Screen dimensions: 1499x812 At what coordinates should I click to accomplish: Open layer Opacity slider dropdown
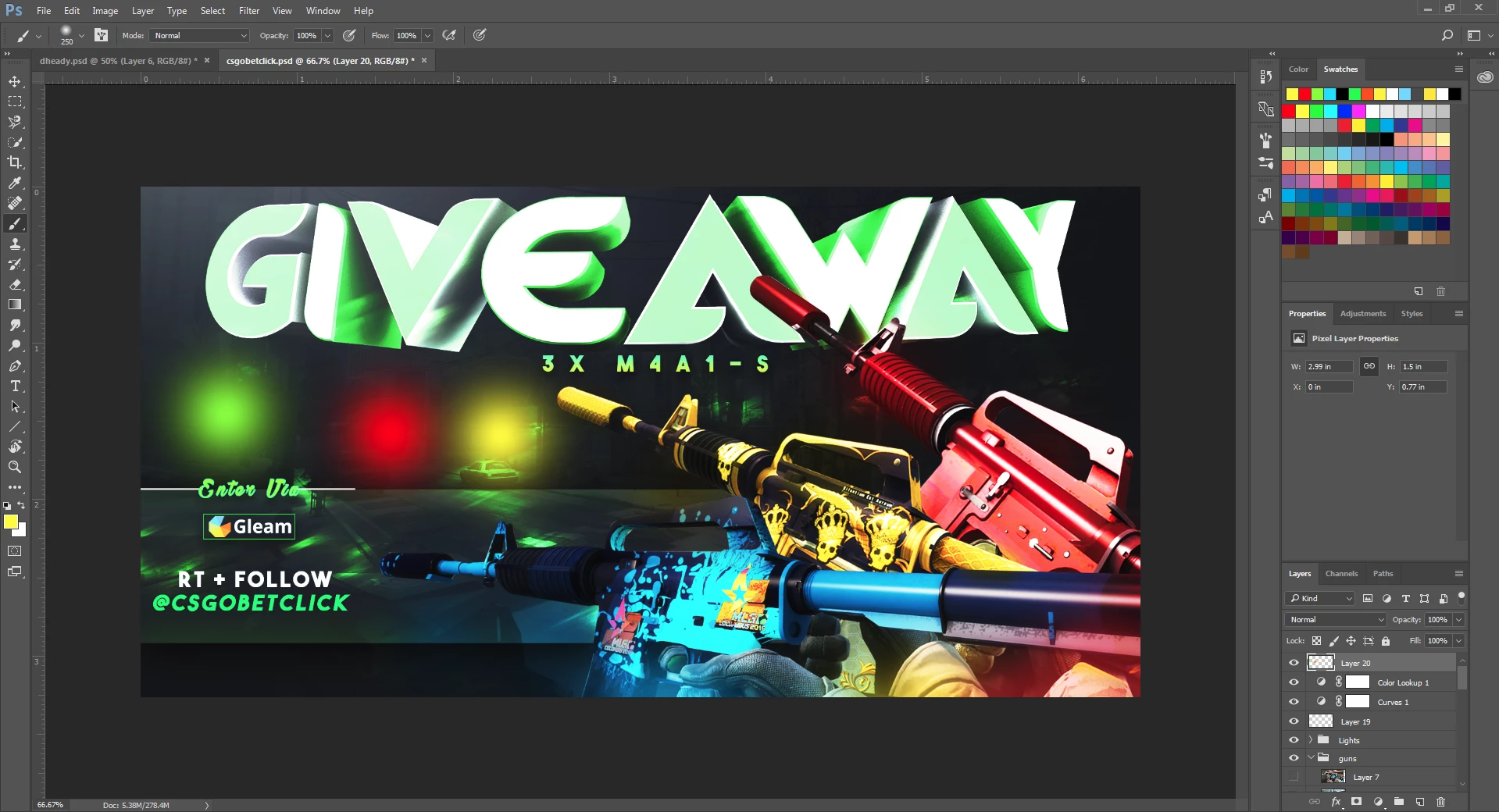click(x=1458, y=619)
